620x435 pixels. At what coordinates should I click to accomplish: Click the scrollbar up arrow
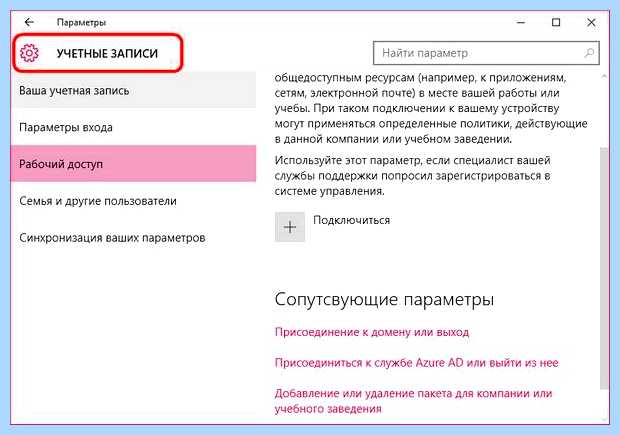pos(604,76)
